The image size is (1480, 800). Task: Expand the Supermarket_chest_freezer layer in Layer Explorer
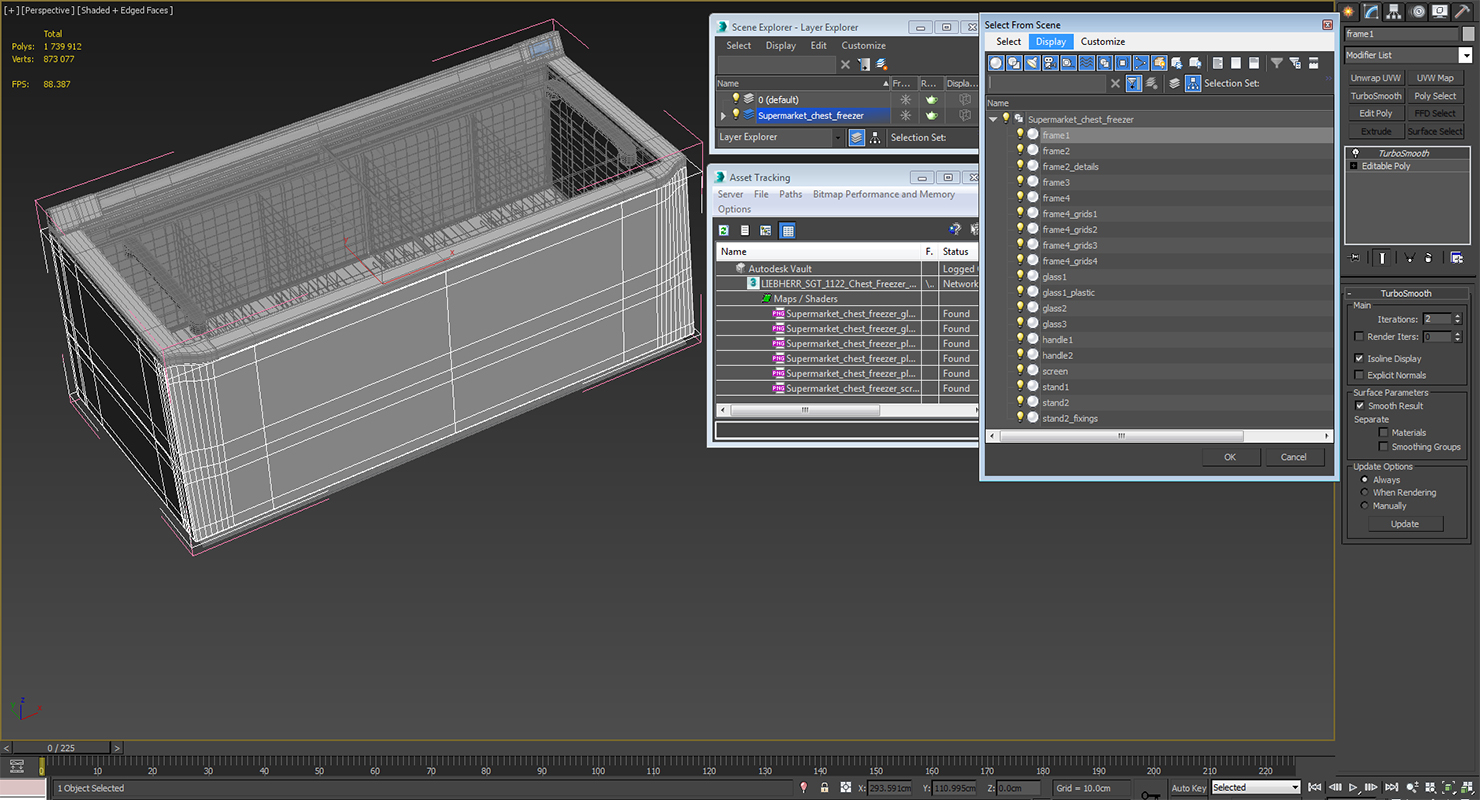pyautogui.click(x=723, y=115)
